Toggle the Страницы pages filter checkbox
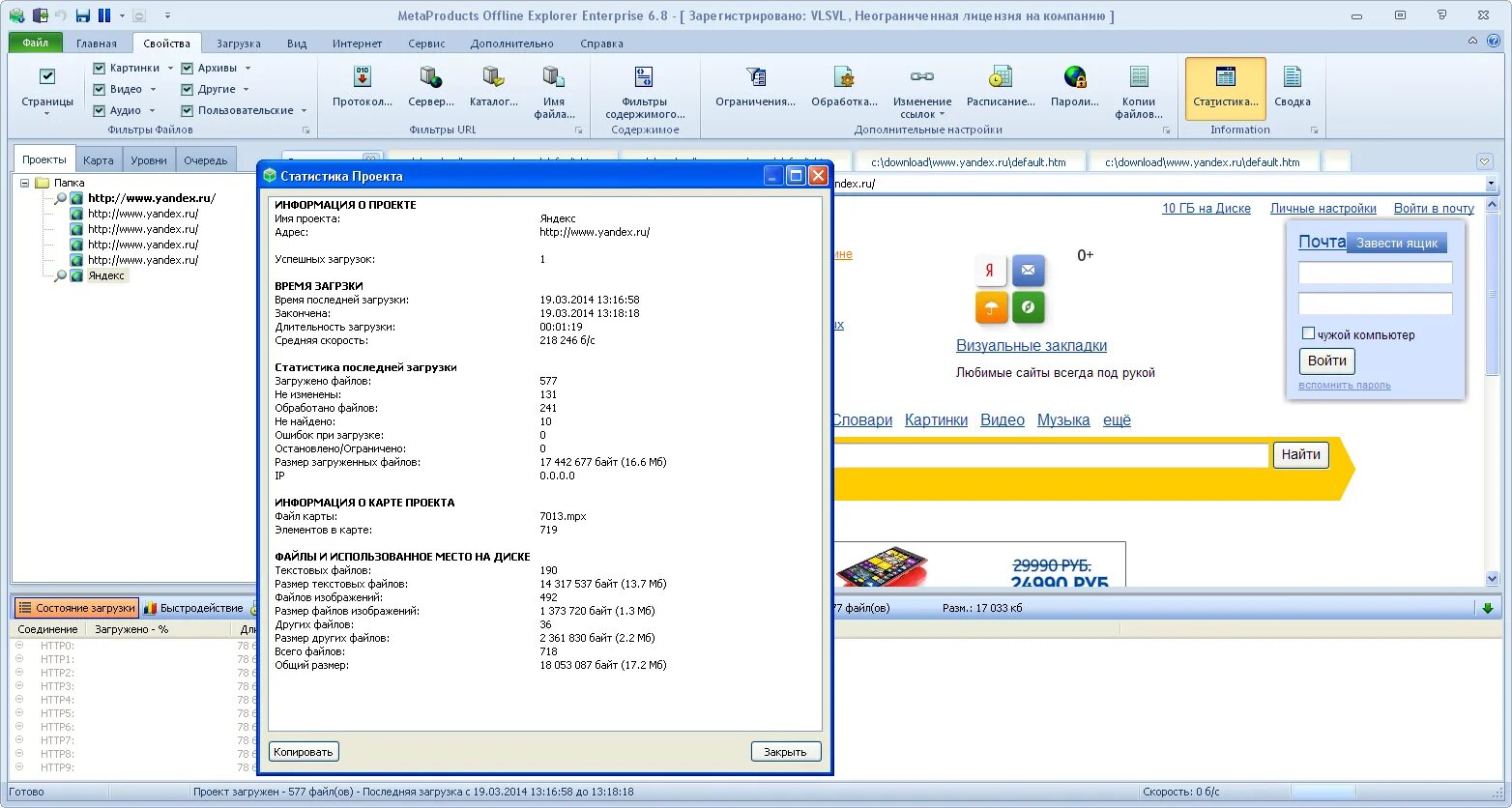The image size is (1512, 808). tap(46, 76)
